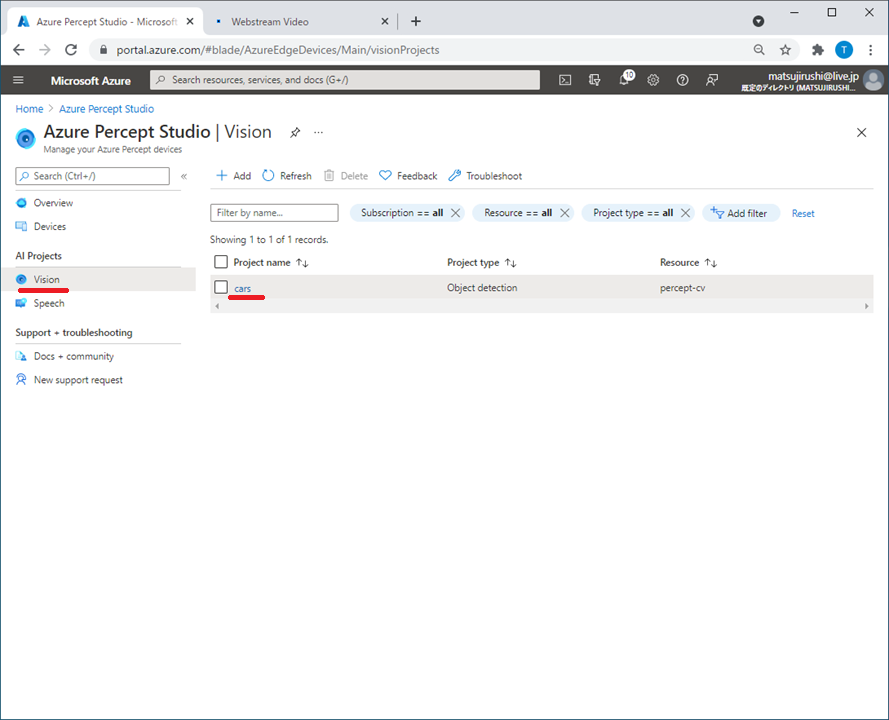Image resolution: width=889 pixels, height=720 pixels.
Task: Collapse the left navigation with the double chevron
Action: click(x=184, y=176)
